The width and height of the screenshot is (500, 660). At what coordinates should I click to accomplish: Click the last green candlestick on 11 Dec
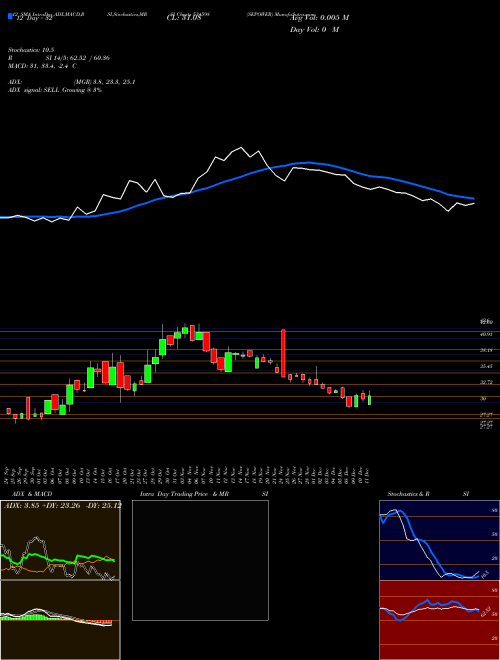click(x=370, y=399)
